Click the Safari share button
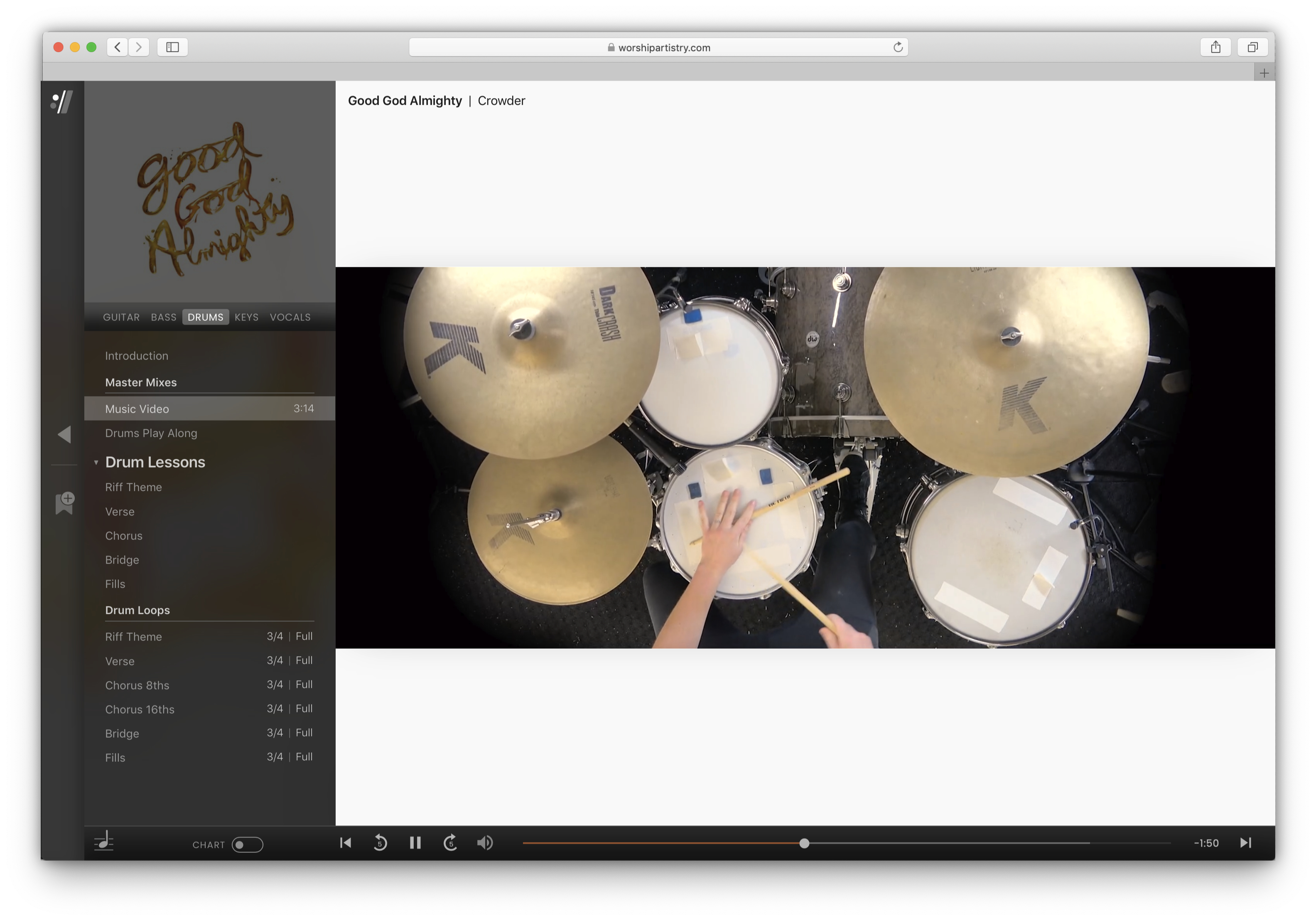The width and height of the screenshot is (1316, 921). [x=1215, y=47]
